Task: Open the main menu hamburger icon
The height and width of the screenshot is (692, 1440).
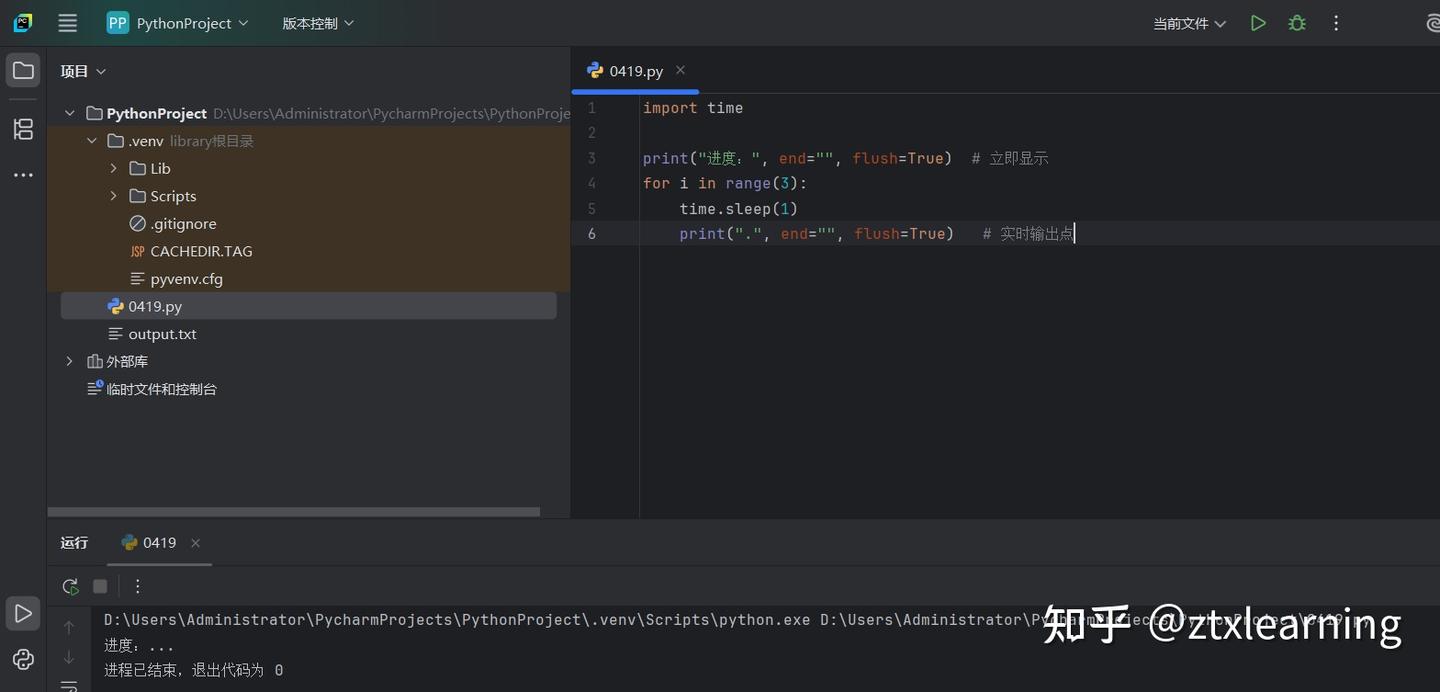Action: pyautogui.click(x=67, y=22)
